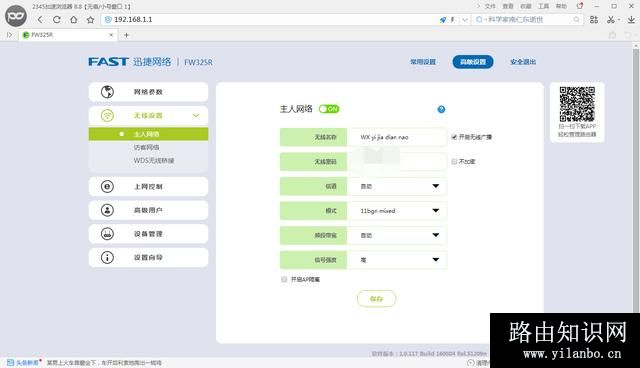Click the FAST 迅捷网络 logo
The image size is (640, 368).
(130, 62)
